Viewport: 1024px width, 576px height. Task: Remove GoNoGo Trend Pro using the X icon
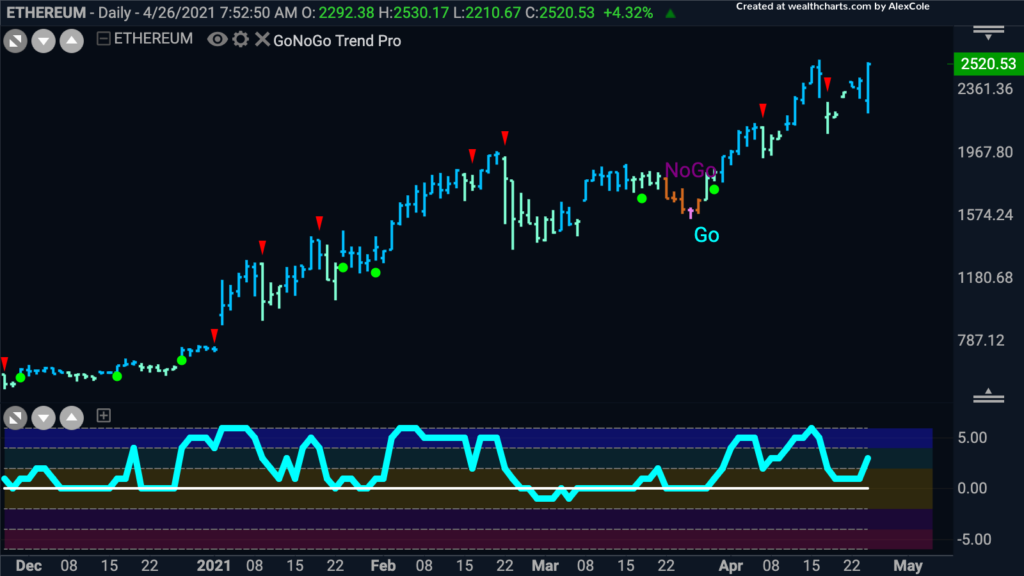262,39
